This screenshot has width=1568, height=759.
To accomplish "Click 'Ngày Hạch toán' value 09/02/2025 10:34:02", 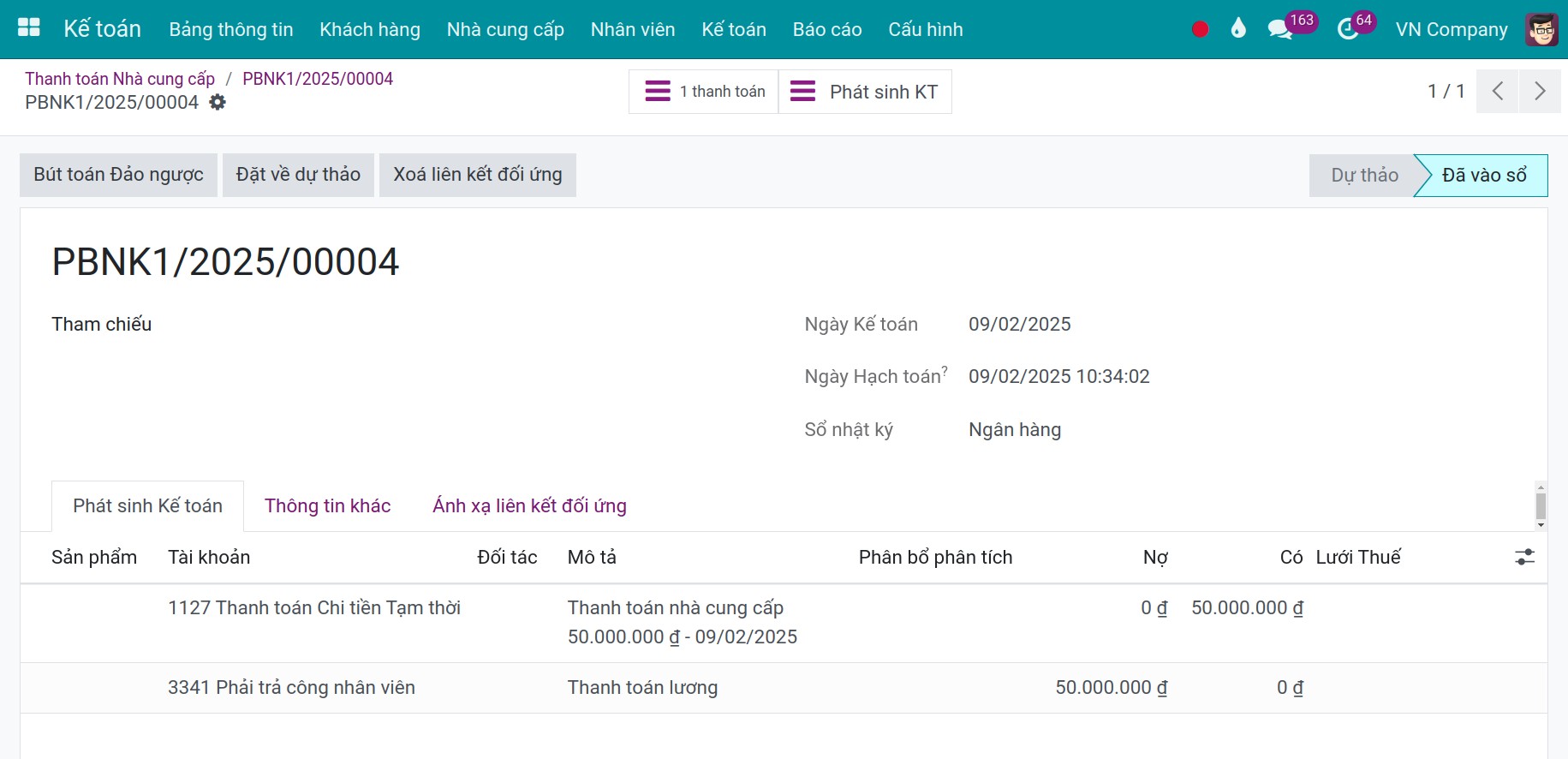I will [1058, 377].
